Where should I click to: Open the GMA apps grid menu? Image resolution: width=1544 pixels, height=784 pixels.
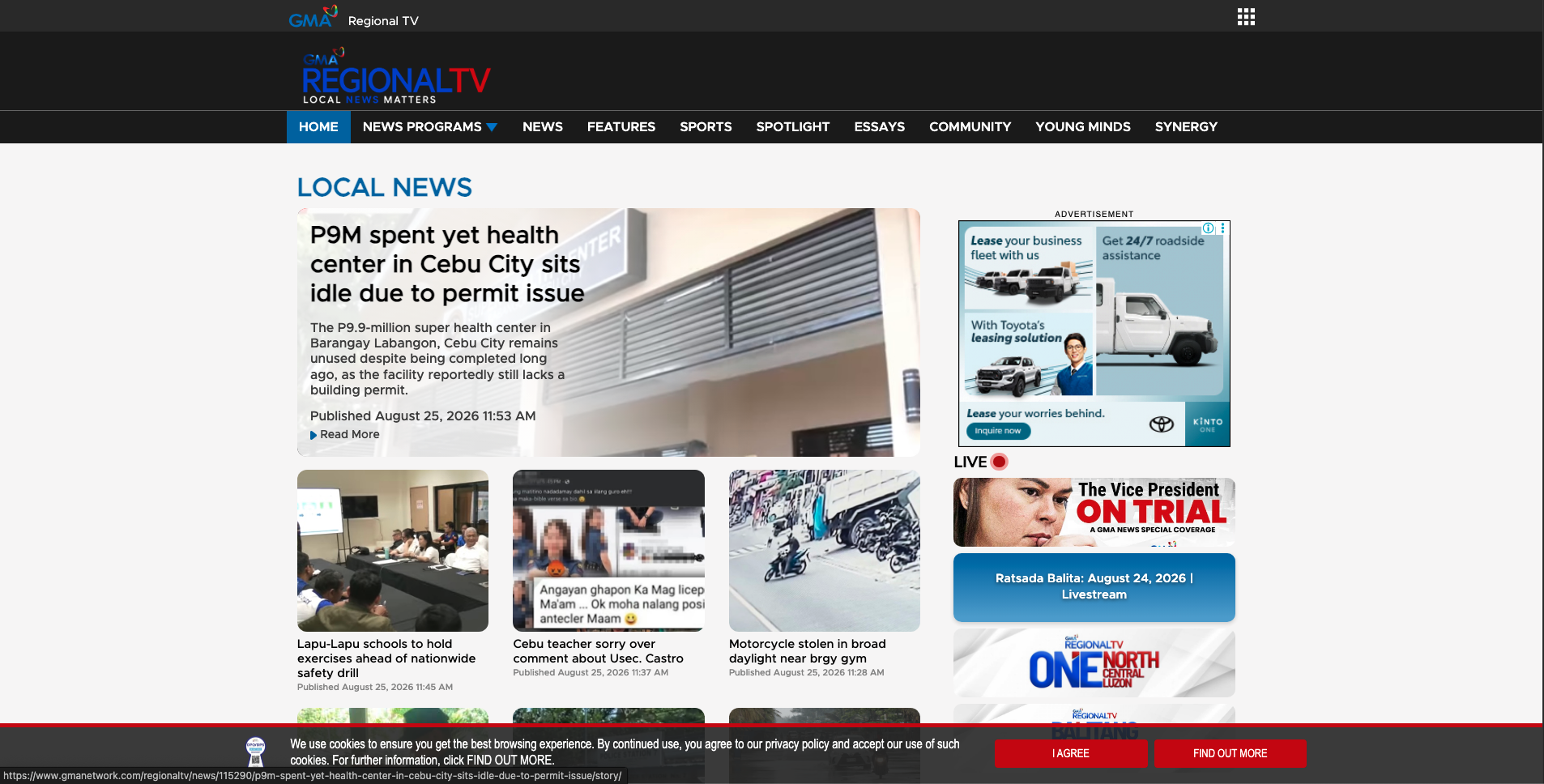[x=1246, y=17]
